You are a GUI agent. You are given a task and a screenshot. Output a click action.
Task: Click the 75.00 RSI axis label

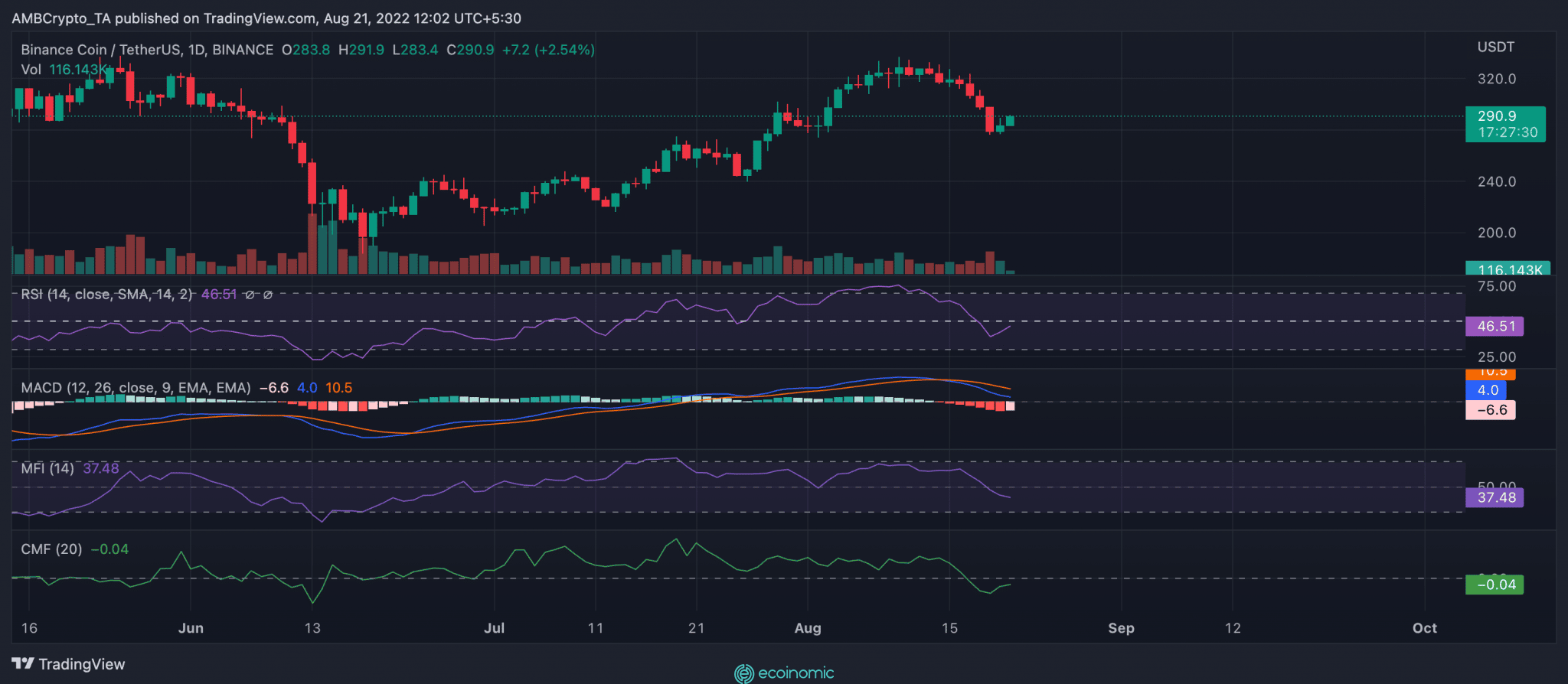click(x=1497, y=286)
